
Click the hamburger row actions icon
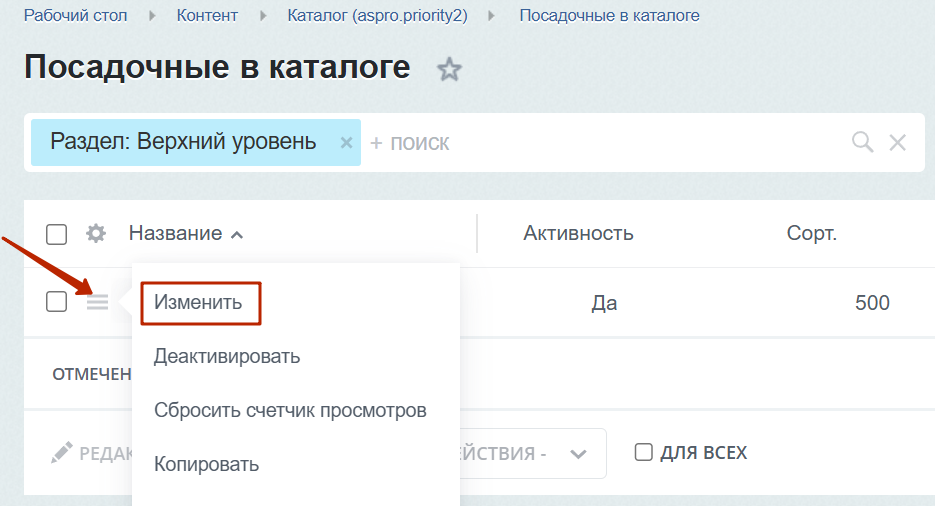pos(97,302)
